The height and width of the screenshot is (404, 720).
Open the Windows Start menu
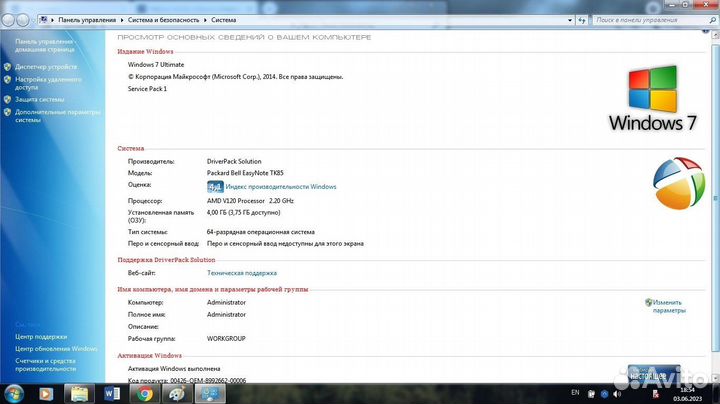tap(13, 394)
